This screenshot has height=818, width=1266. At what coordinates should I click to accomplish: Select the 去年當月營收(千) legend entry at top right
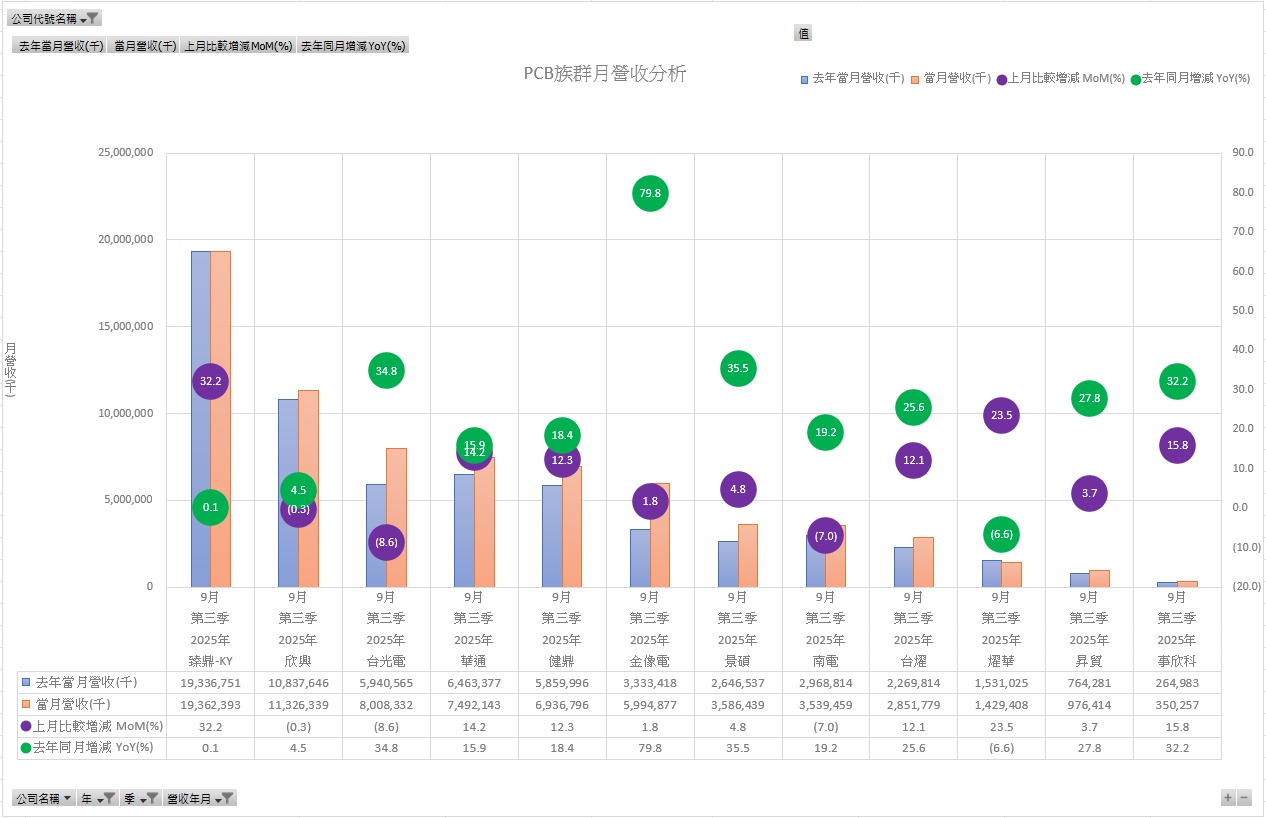(x=852, y=78)
